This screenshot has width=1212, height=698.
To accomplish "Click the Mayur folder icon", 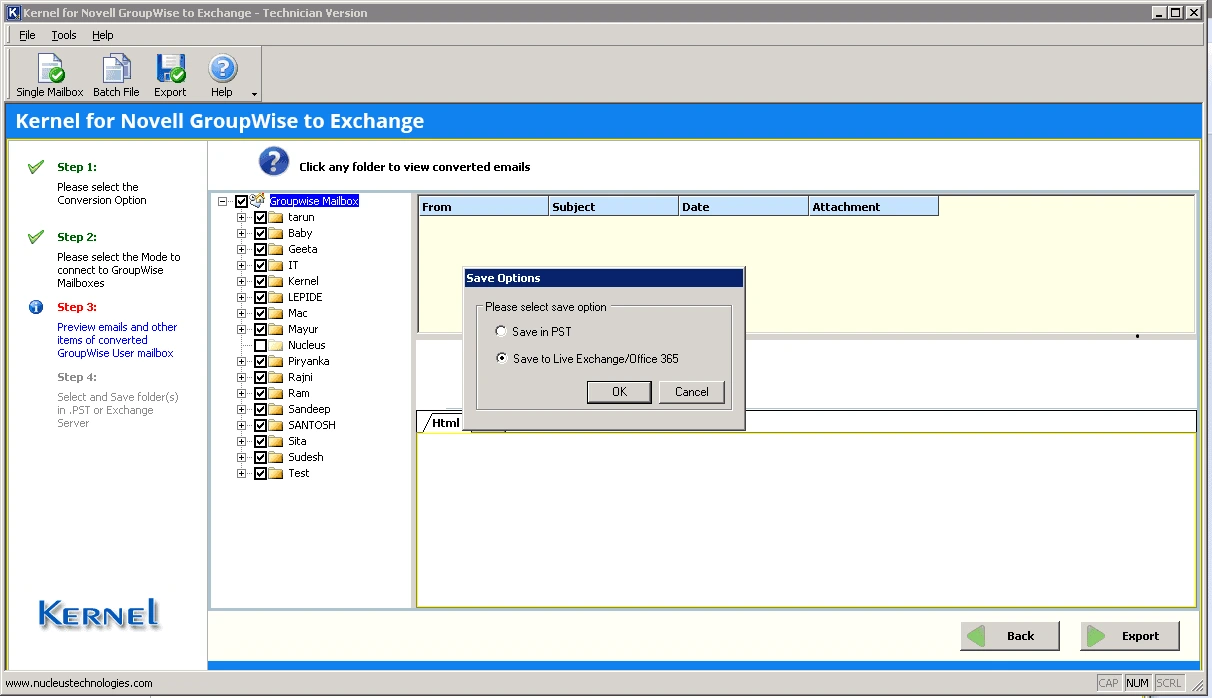I will 276,329.
